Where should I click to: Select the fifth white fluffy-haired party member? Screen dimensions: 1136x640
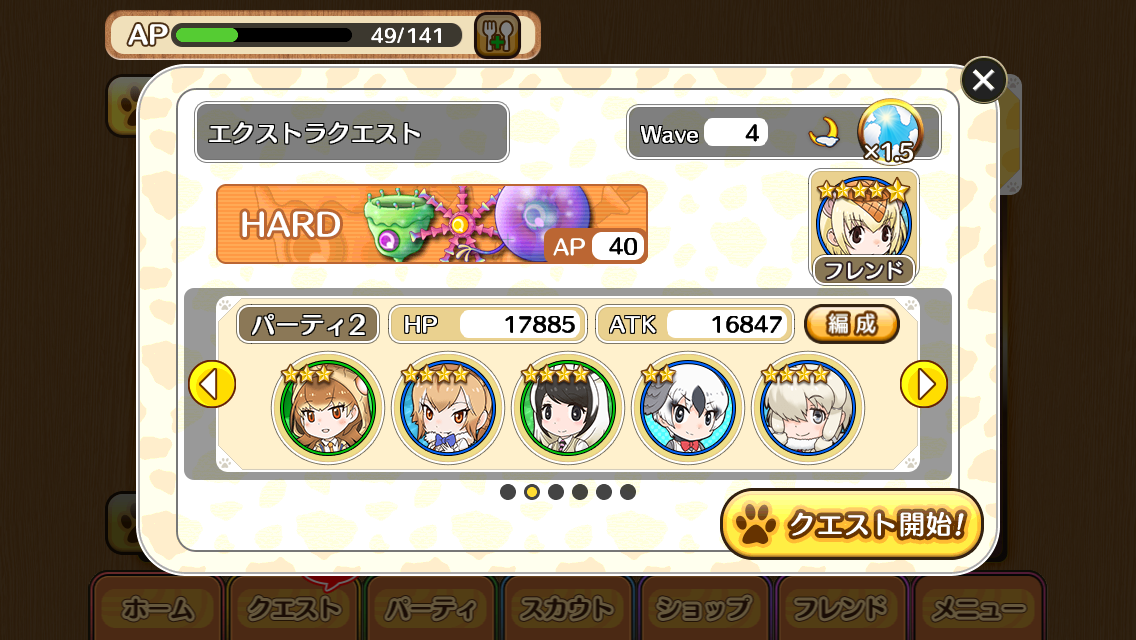808,408
